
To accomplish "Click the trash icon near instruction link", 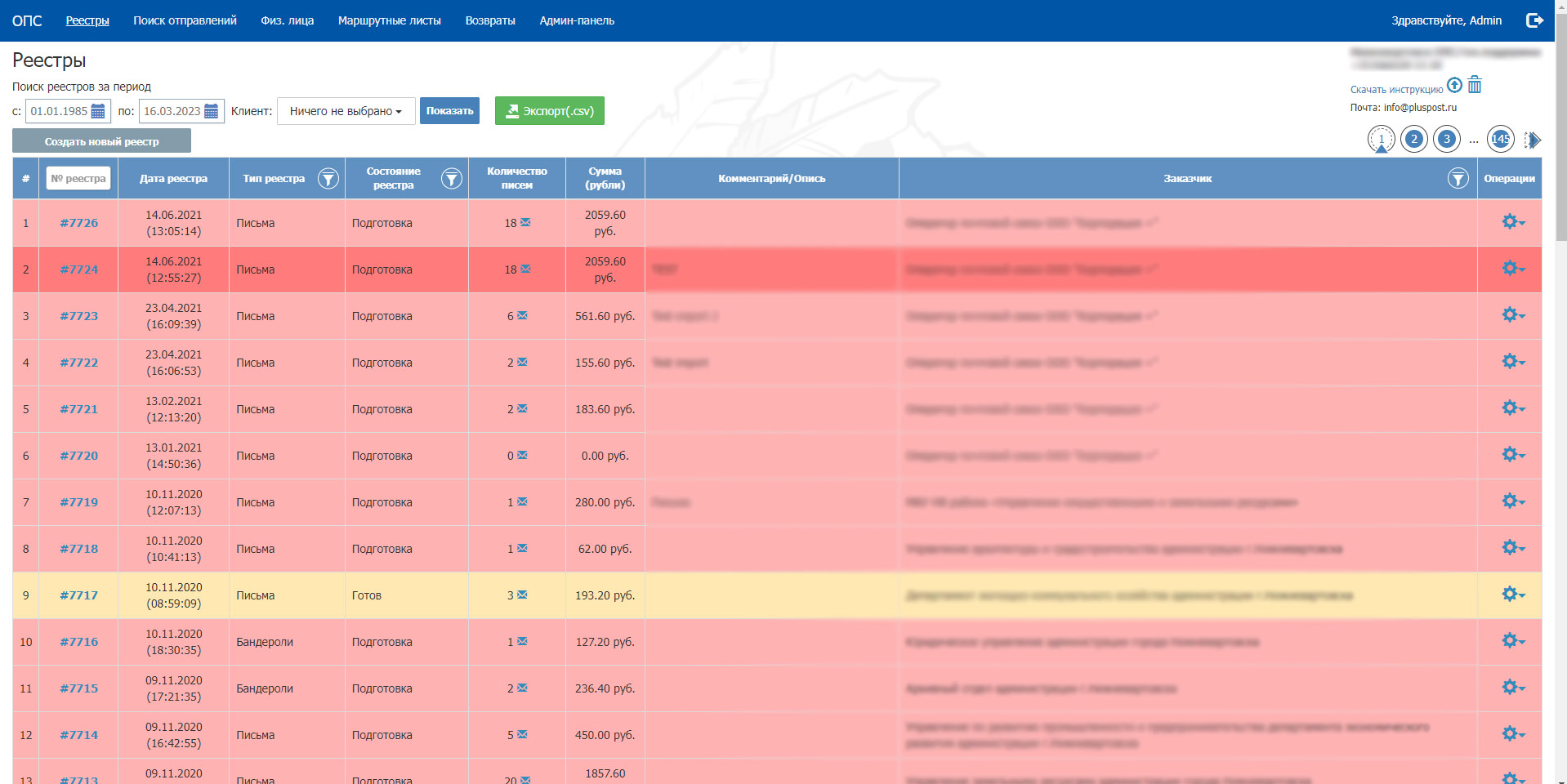I will [x=1475, y=85].
